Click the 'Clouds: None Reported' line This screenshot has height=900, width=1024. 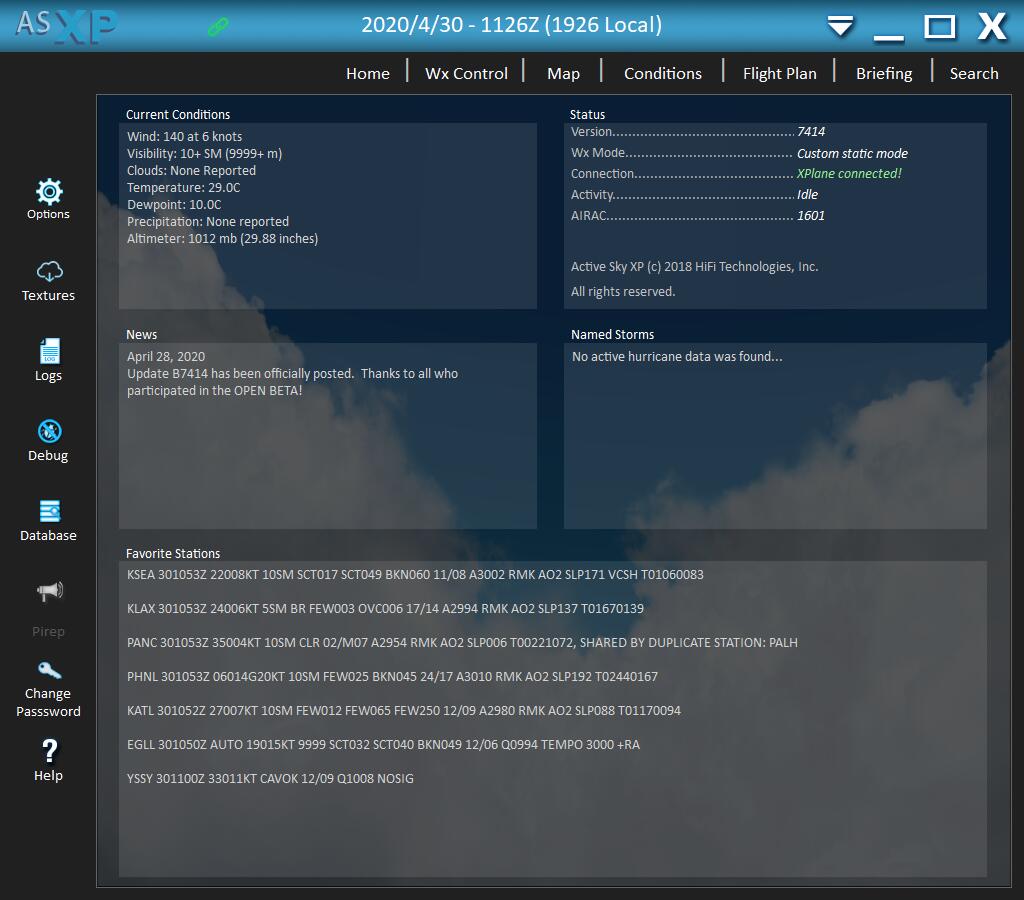(191, 170)
